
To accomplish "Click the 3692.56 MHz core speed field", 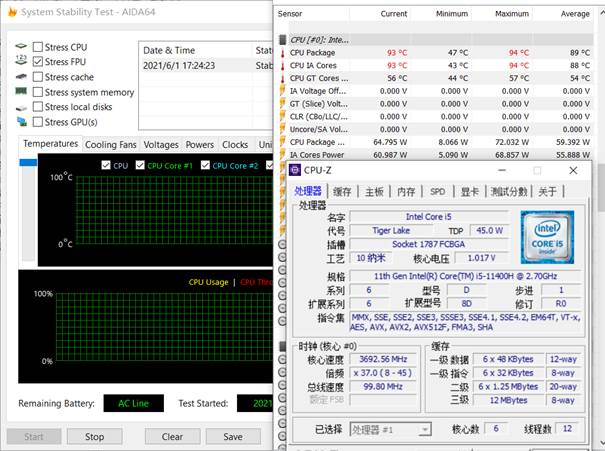I will (x=383, y=359).
